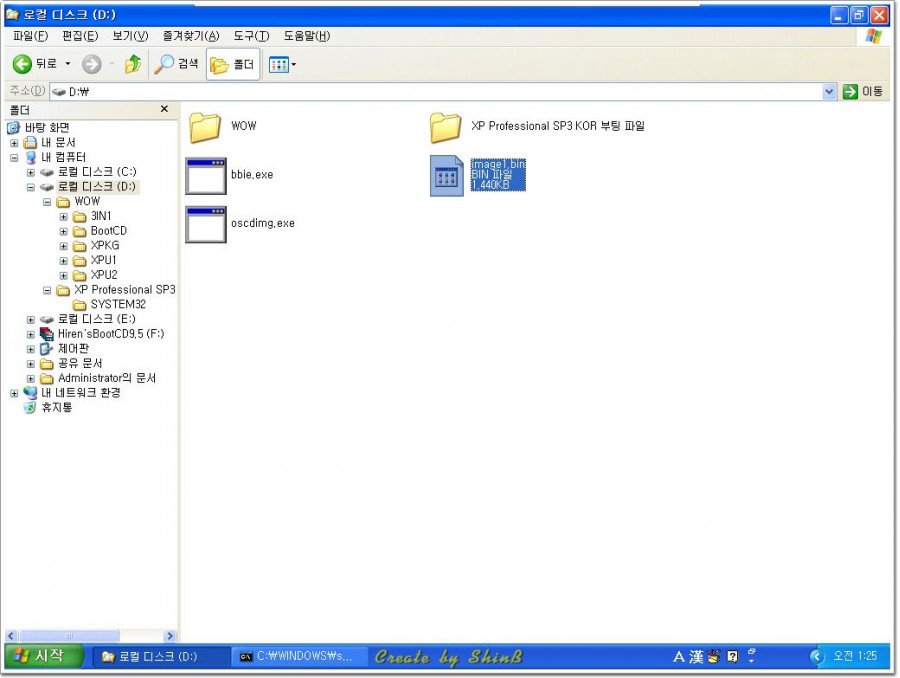Click the Hanja (漢) language bar button
The width and height of the screenshot is (900, 678).
(696, 657)
